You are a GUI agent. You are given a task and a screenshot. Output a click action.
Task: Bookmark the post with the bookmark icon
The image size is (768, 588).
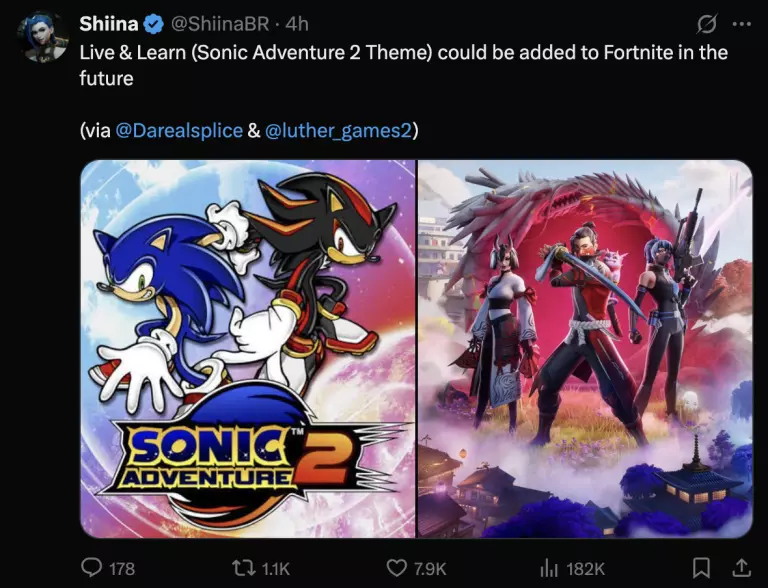[x=701, y=568]
